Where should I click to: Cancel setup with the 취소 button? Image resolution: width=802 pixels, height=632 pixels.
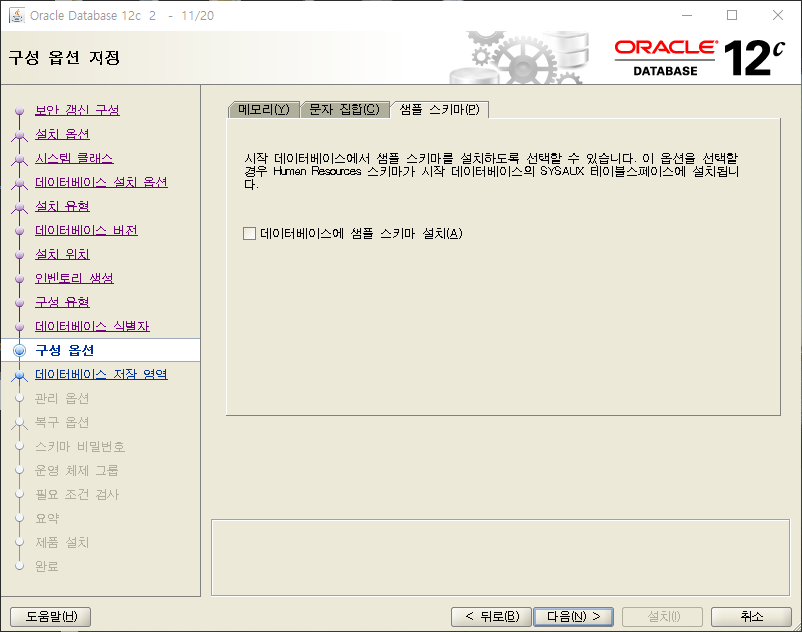(751, 616)
